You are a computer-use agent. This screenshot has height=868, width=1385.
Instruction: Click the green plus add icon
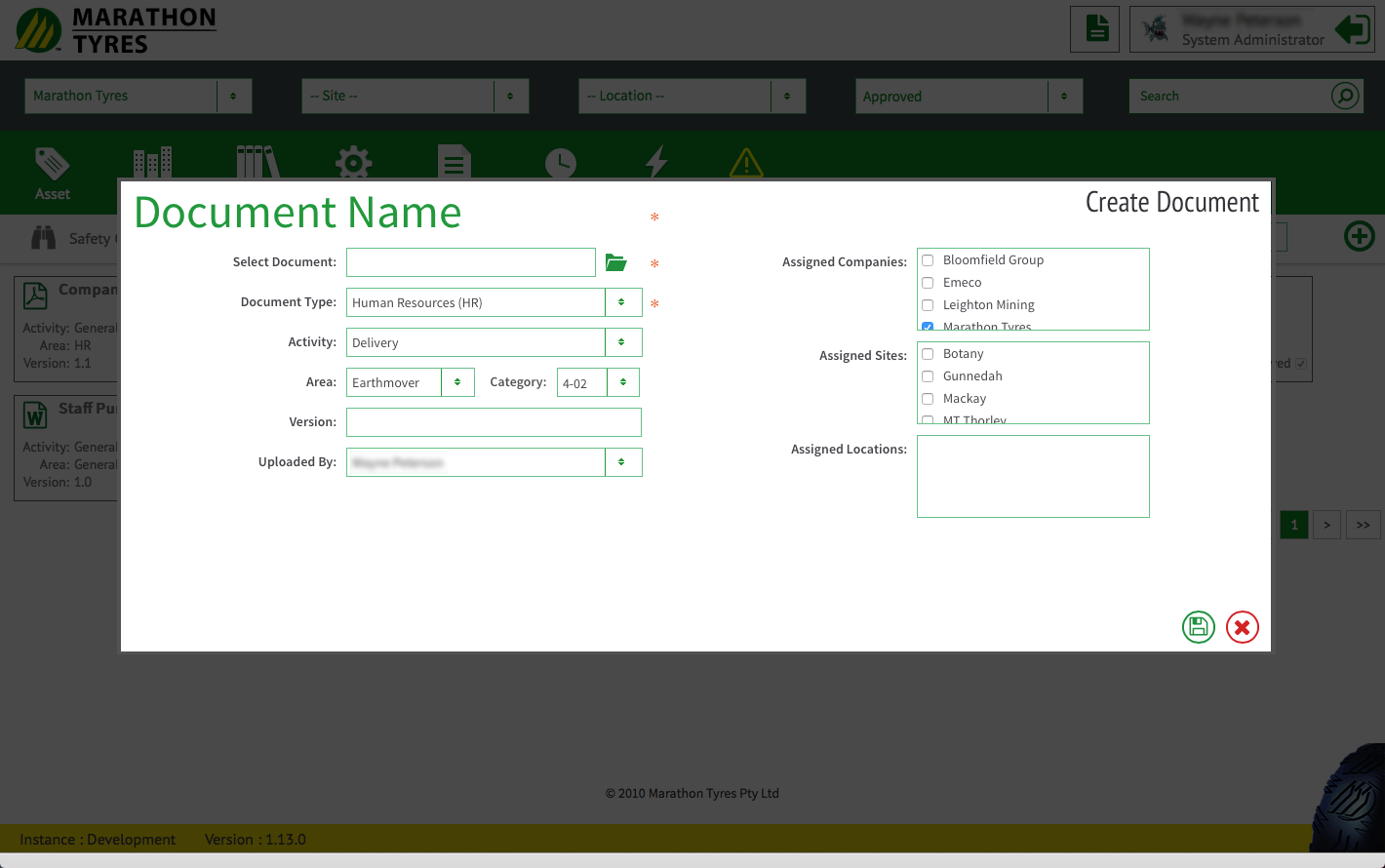(1359, 236)
